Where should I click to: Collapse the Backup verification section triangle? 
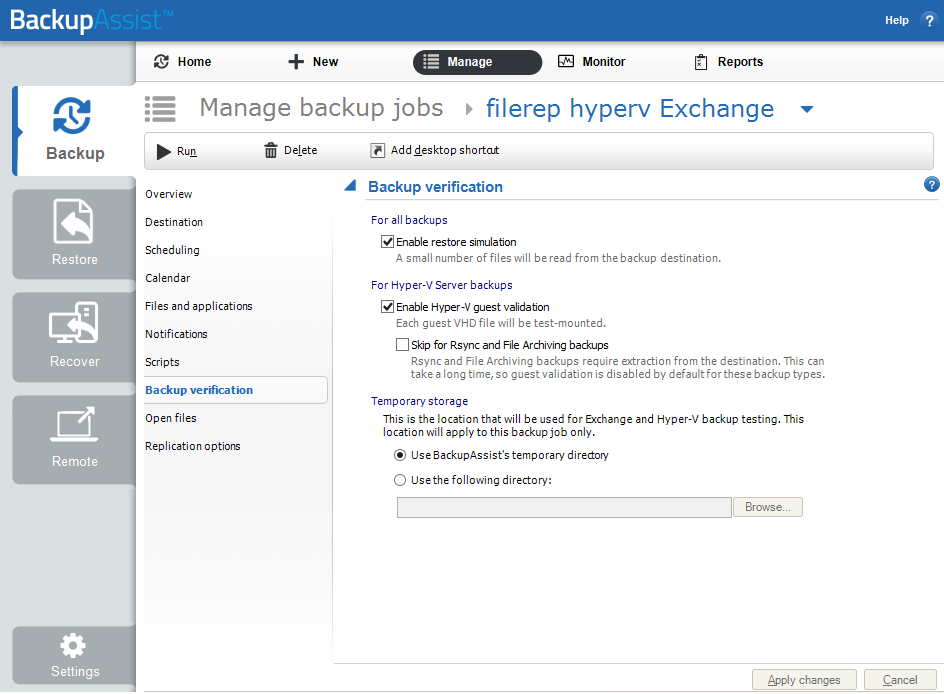coord(350,186)
